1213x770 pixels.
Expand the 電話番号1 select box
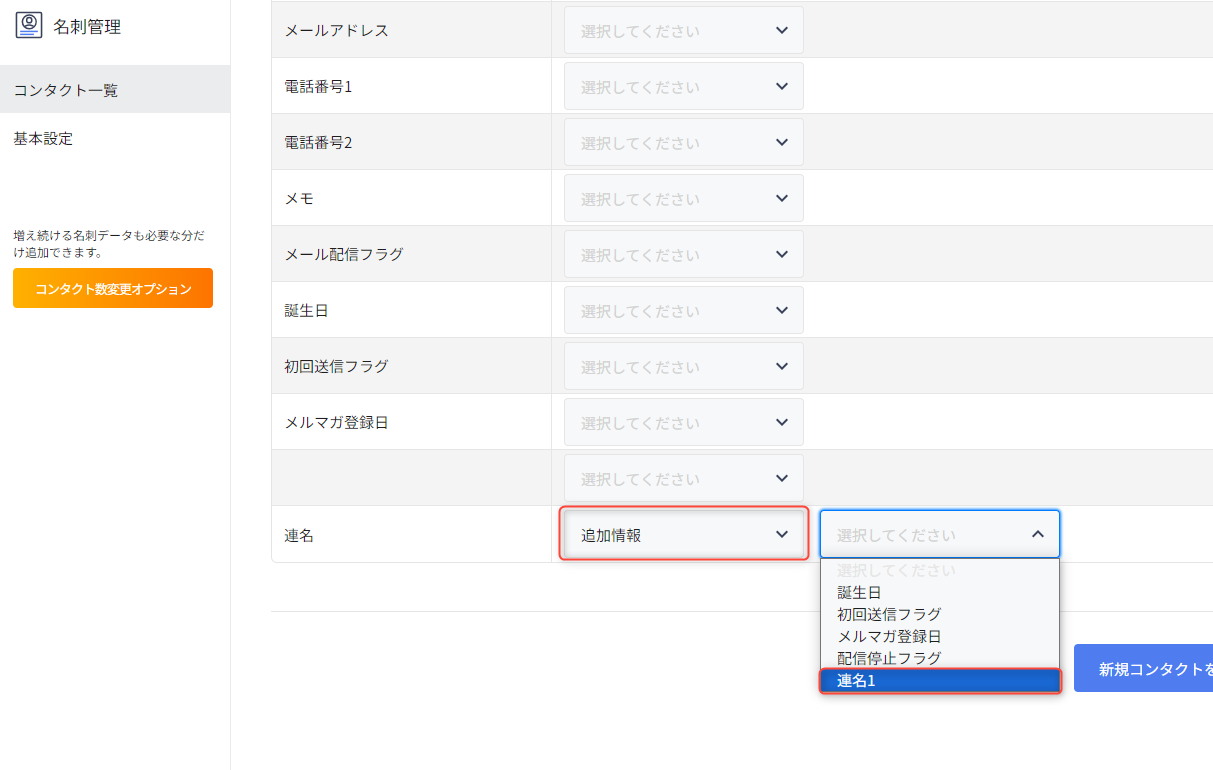click(683, 87)
